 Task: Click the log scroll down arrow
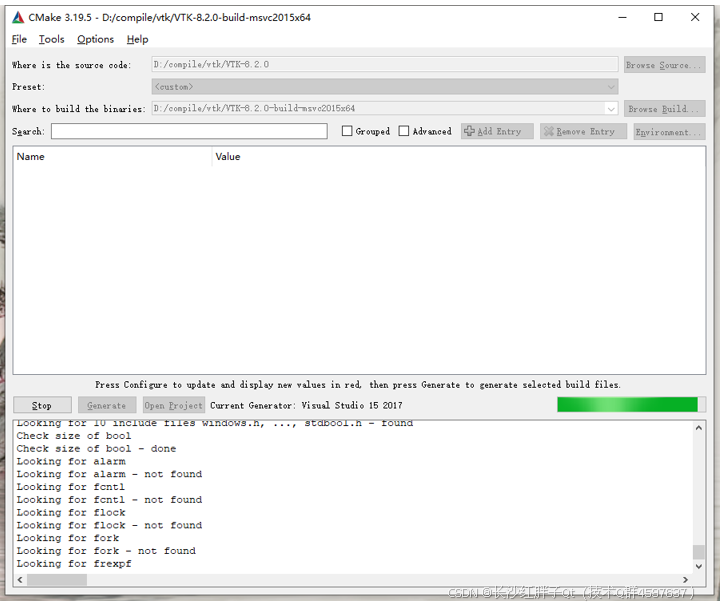[x=698, y=566]
